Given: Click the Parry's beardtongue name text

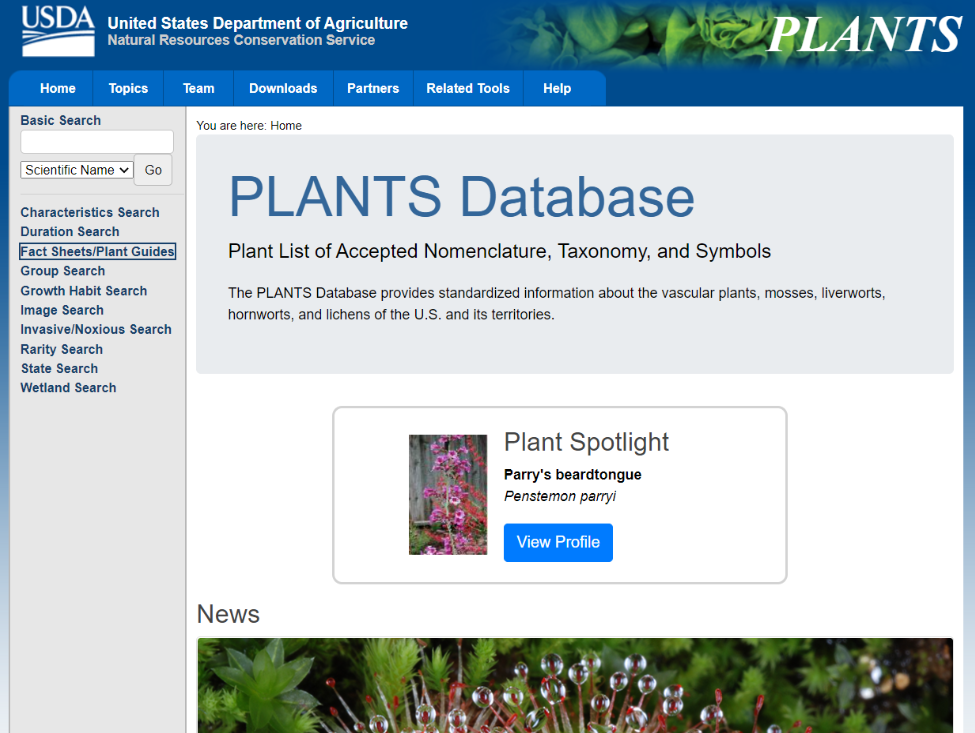Looking at the screenshot, I should click(573, 474).
